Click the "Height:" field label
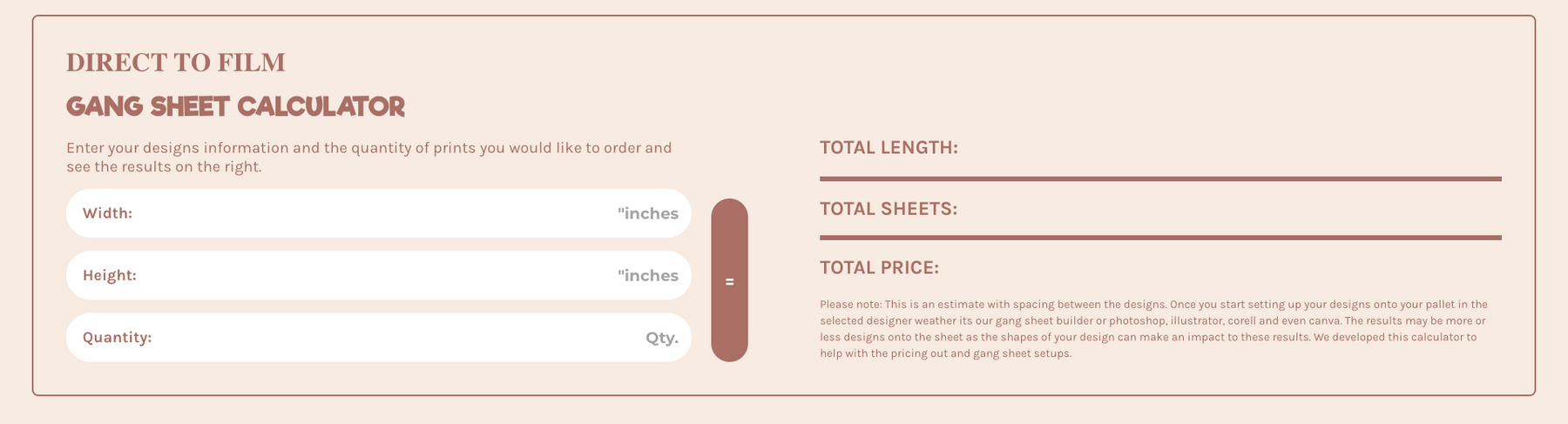Screen dimensions: 1568x424 pos(110,276)
